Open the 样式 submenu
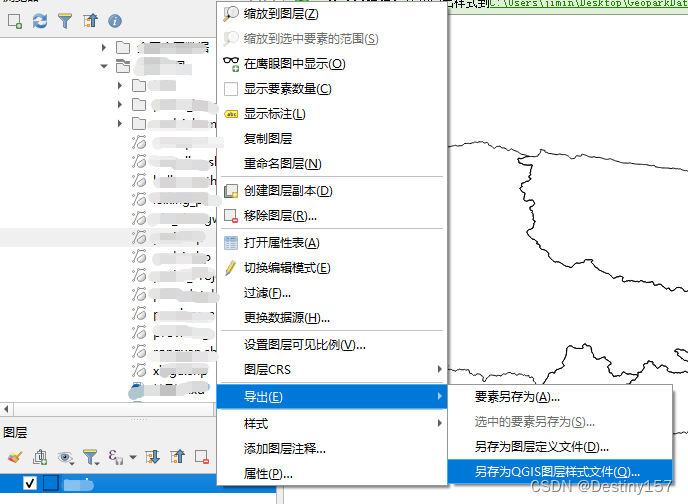 pyautogui.click(x=332, y=424)
